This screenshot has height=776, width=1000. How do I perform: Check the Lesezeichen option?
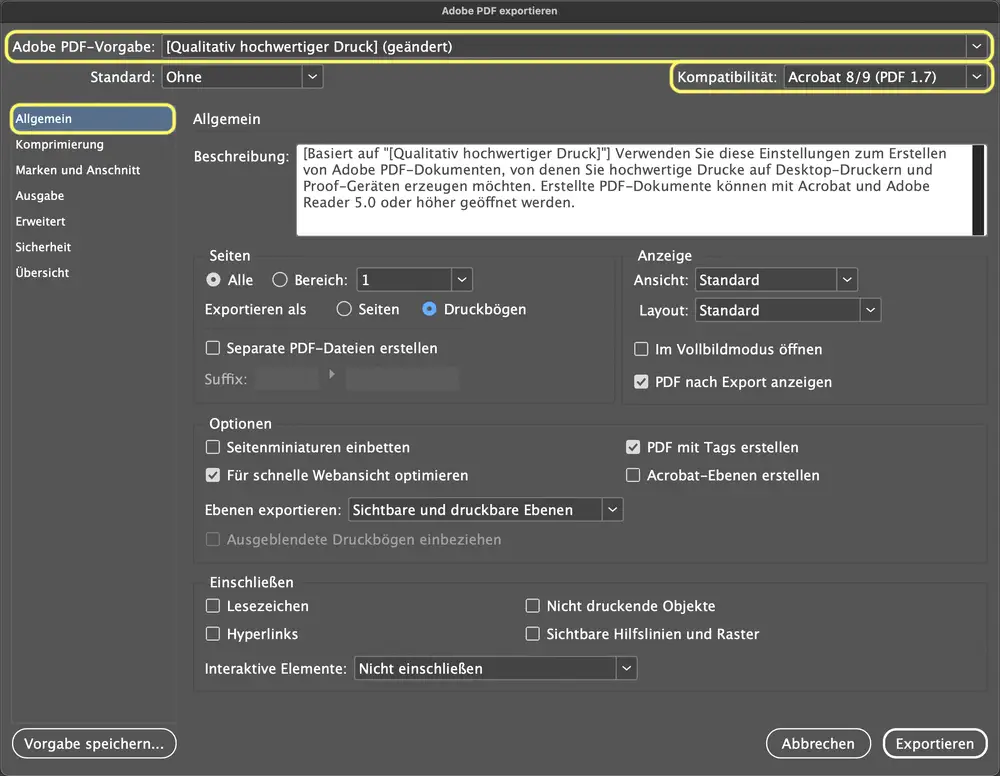213,606
